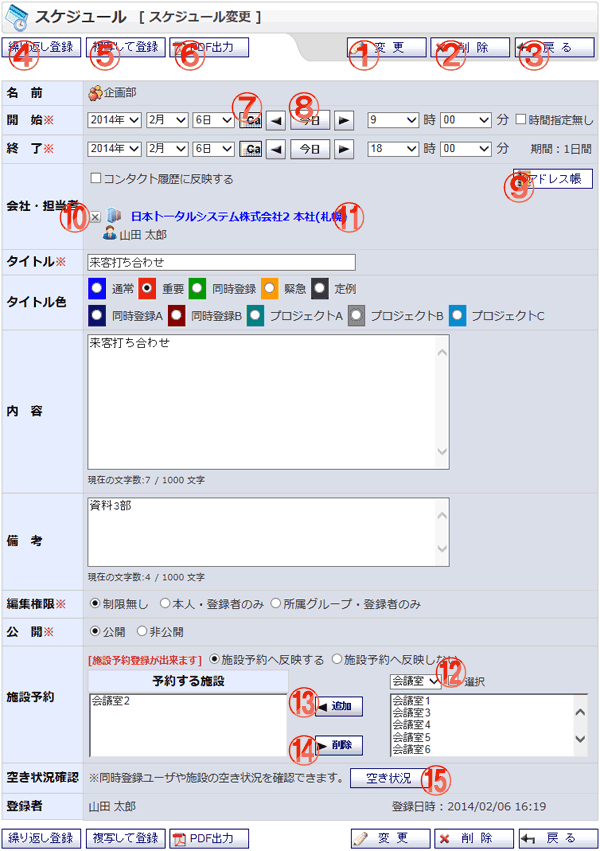The image size is (600, 851).
Task: Select 公開 radio button
Action: (95, 631)
